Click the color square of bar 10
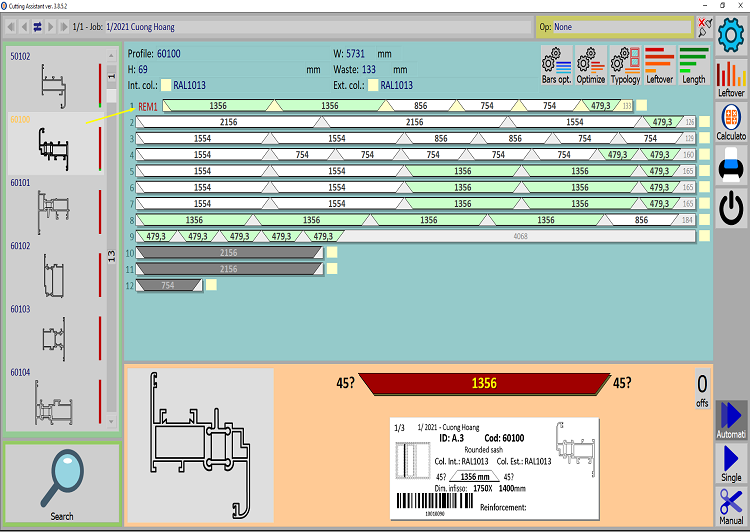Viewport: 750px width, 532px height. [332, 252]
